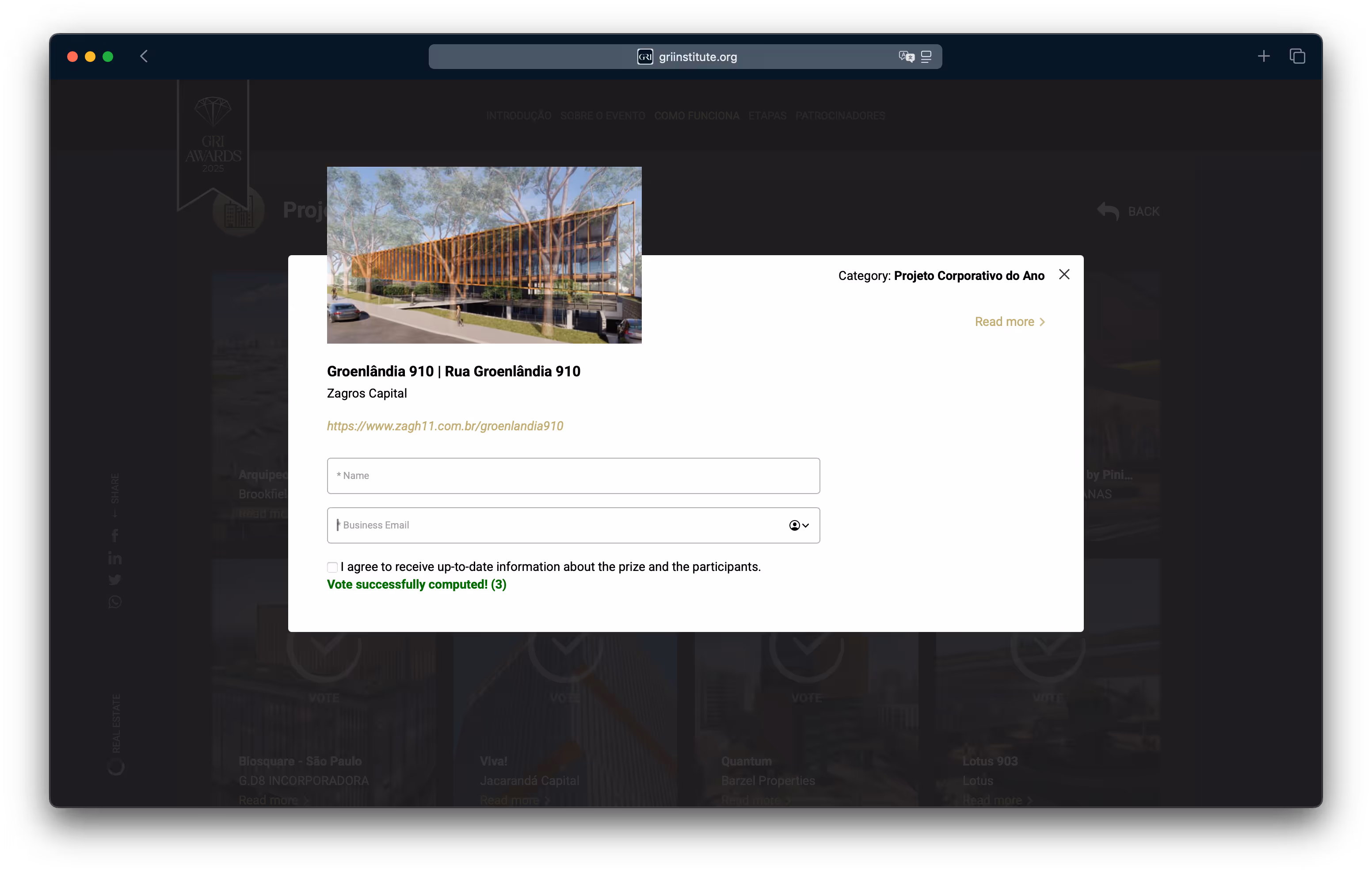The image size is (1372, 873).
Task: Click the Zagros Capital company name
Action: (x=366, y=394)
